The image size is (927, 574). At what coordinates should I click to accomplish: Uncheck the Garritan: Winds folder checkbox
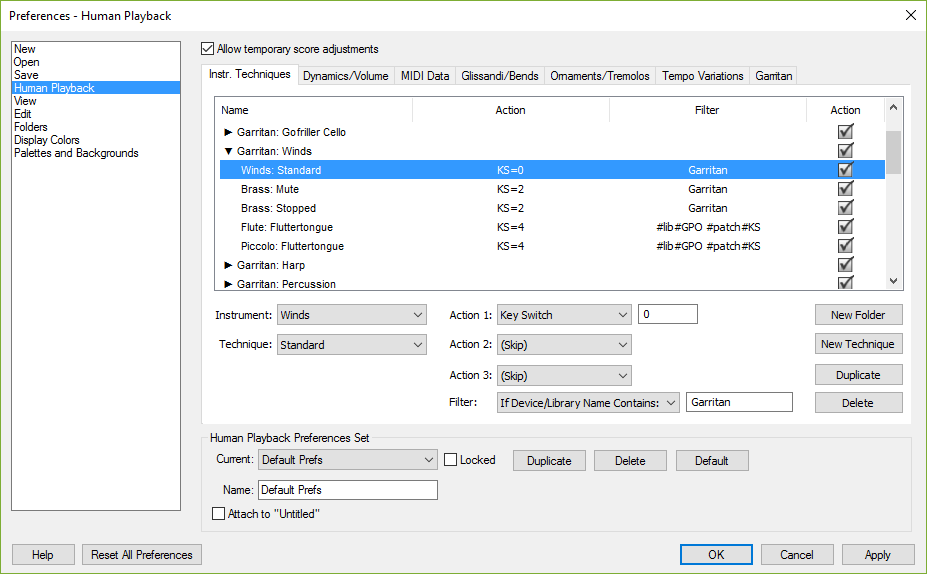pos(845,151)
